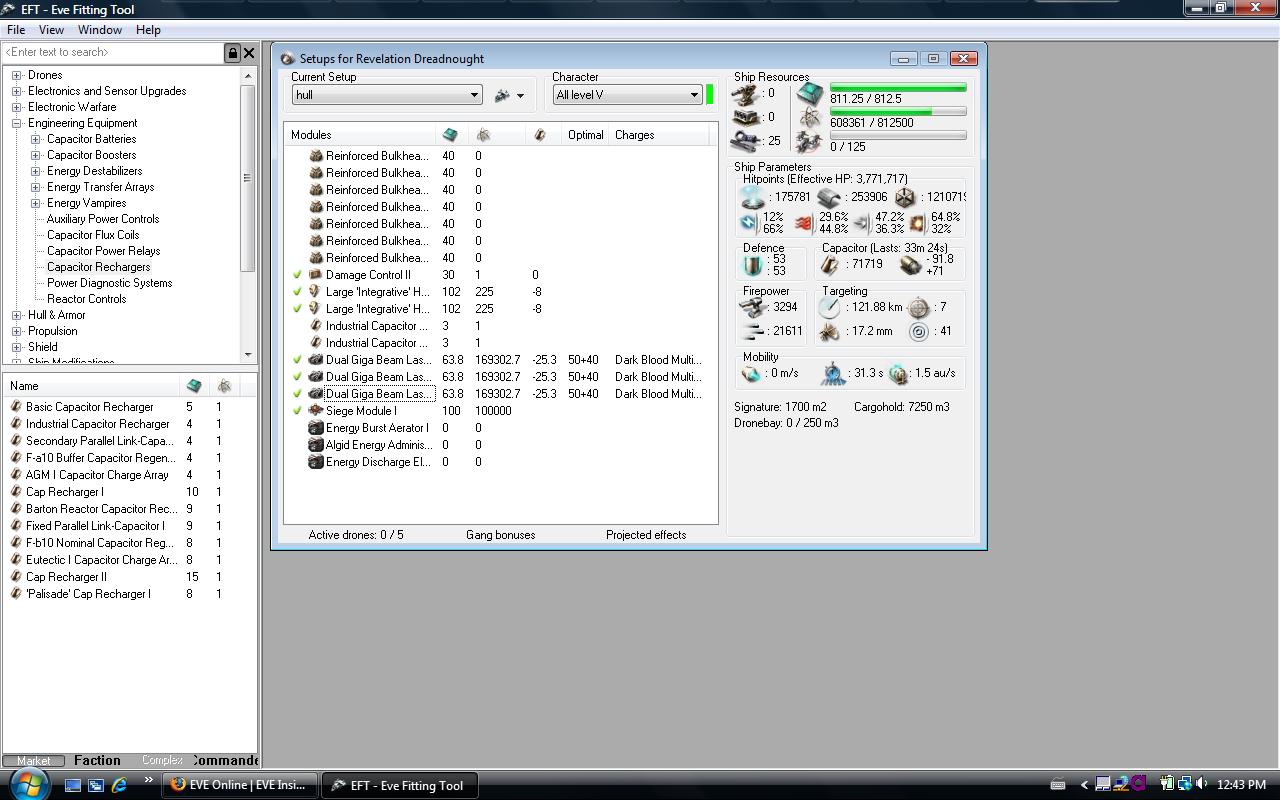Collapse the Engineering Equipment category
This screenshot has width=1280, height=800.
coord(17,123)
